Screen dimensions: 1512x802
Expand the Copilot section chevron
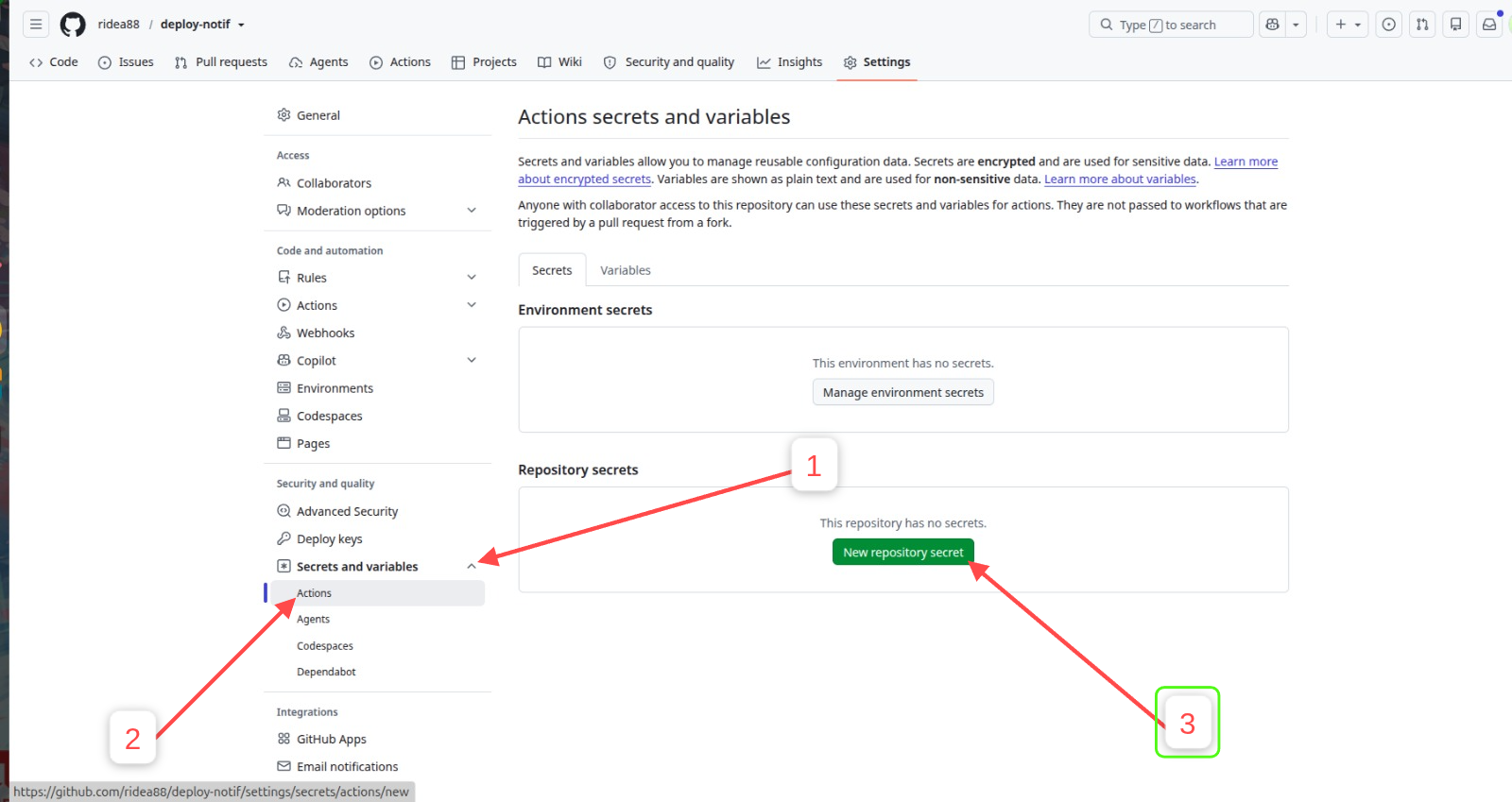[x=472, y=361]
